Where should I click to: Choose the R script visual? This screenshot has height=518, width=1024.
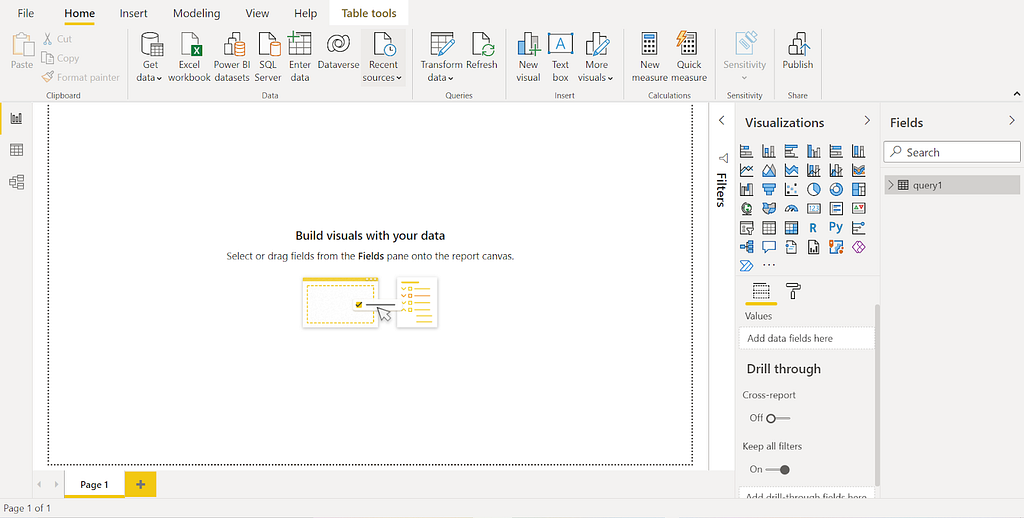[x=814, y=228]
